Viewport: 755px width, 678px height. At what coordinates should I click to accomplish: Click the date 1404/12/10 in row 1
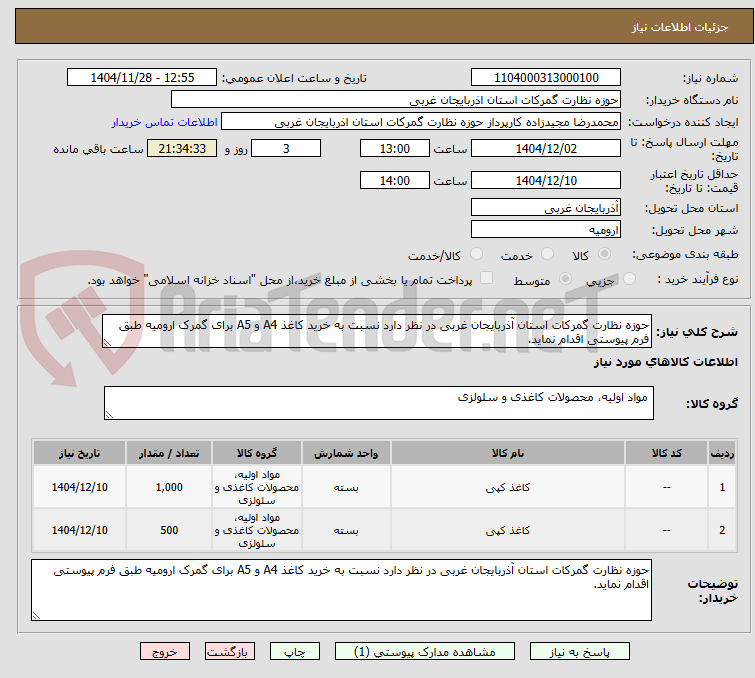click(x=79, y=487)
